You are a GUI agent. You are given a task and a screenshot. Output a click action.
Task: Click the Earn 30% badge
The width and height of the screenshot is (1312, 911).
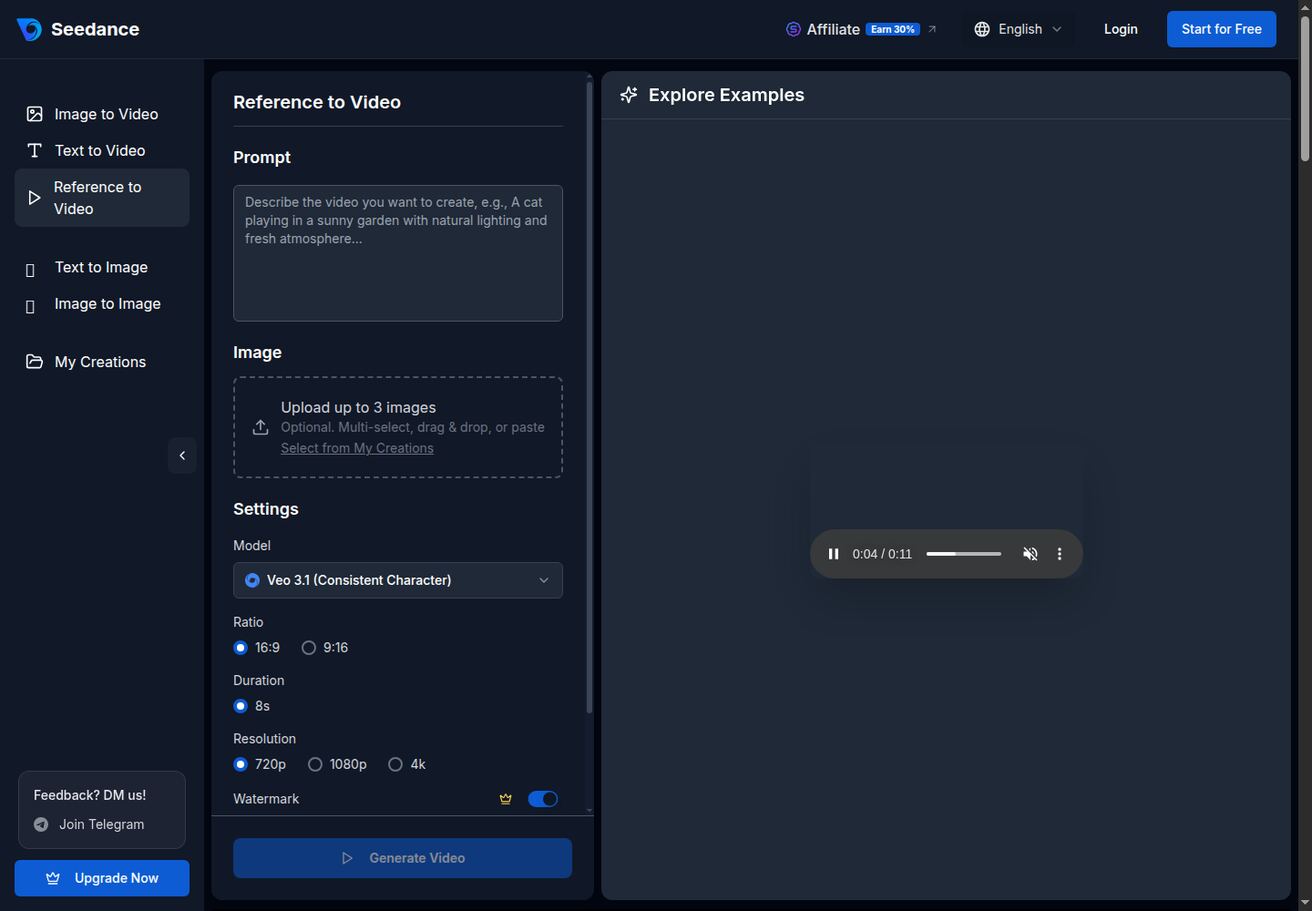892,29
